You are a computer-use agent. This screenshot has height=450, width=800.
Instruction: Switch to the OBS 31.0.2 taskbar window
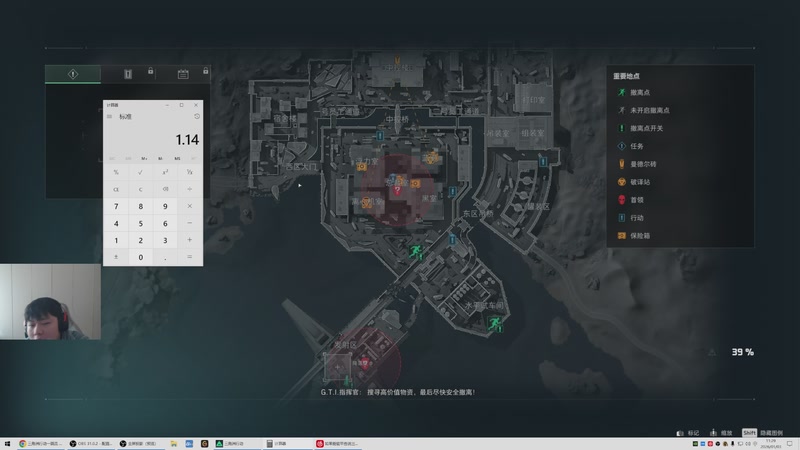pos(91,444)
